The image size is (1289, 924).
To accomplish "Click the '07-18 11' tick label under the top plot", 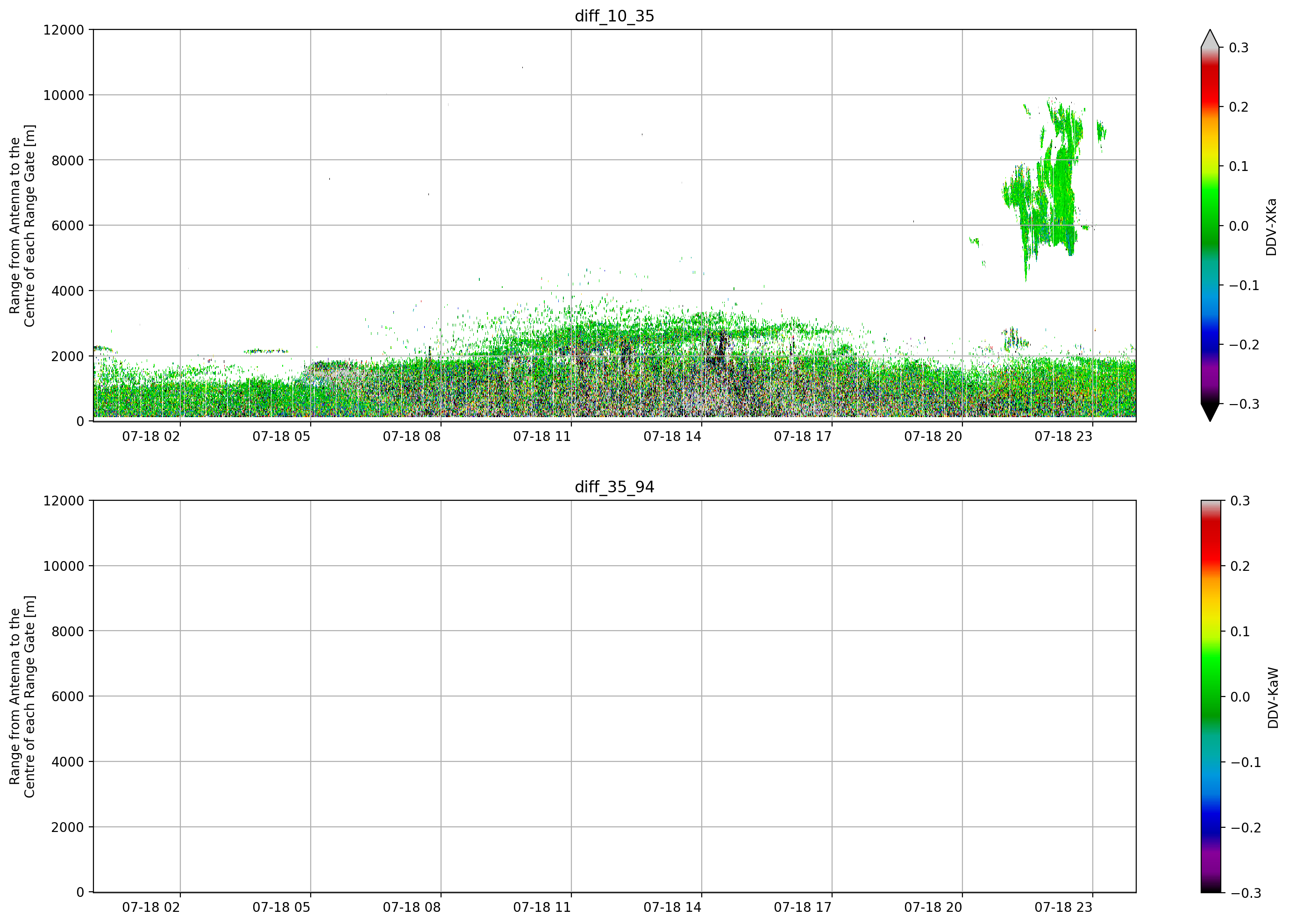I will pos(542,436).
